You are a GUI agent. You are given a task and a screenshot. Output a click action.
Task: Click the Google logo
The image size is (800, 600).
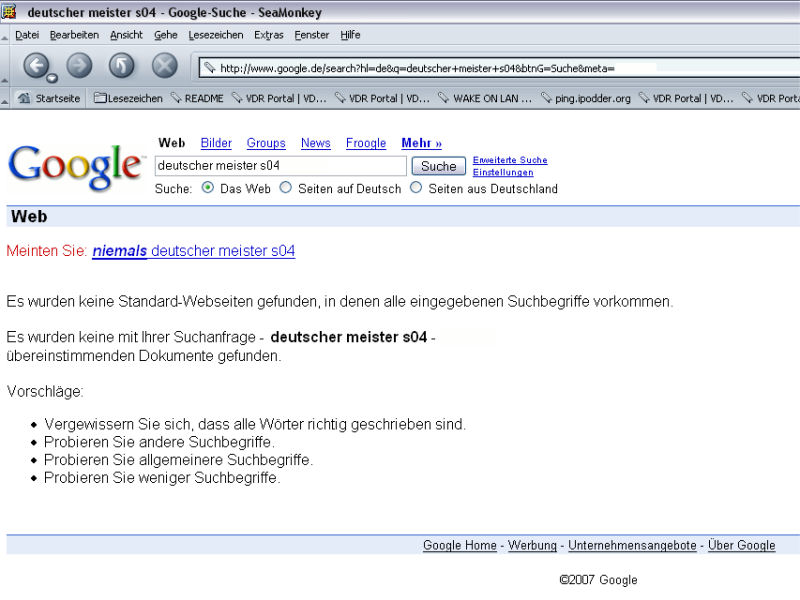coord(76,167)
